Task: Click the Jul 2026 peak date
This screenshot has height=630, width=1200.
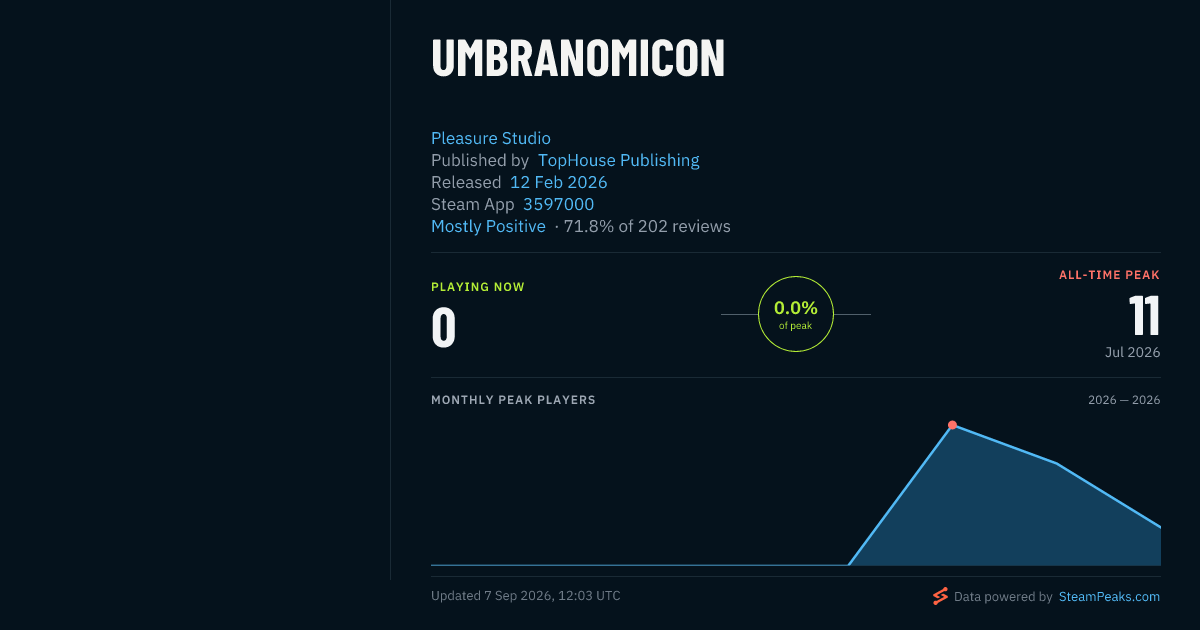Action: click(x=1132, y=352)
